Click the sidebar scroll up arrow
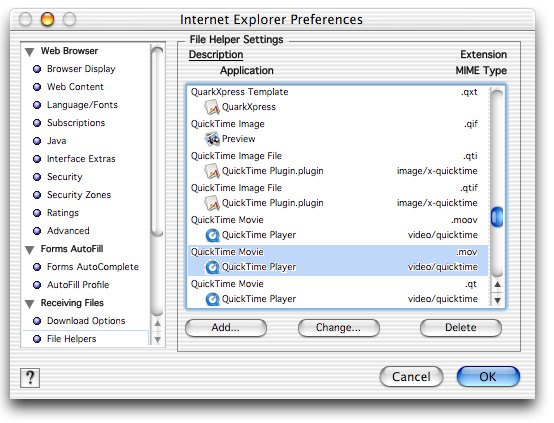 [x=158, y=323]
